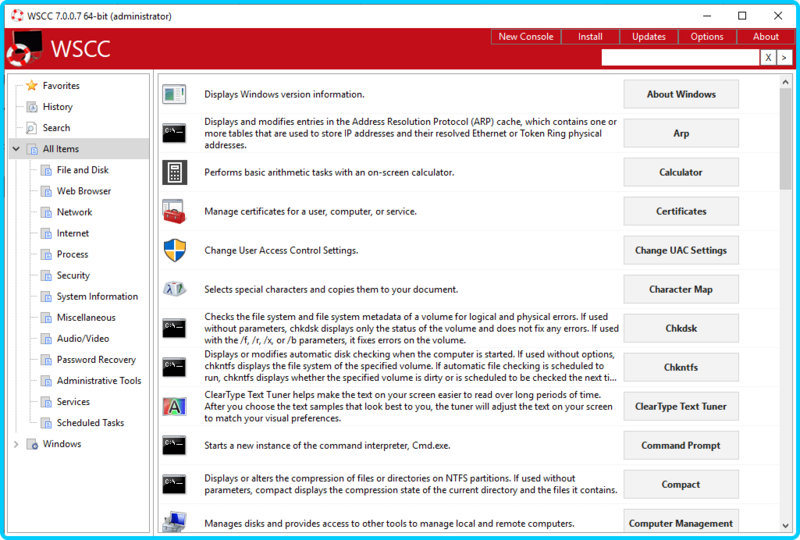Viewport: 800px width, 540px height.
Task: Collapse the All Items tree node
Action: tap(16, 149)
